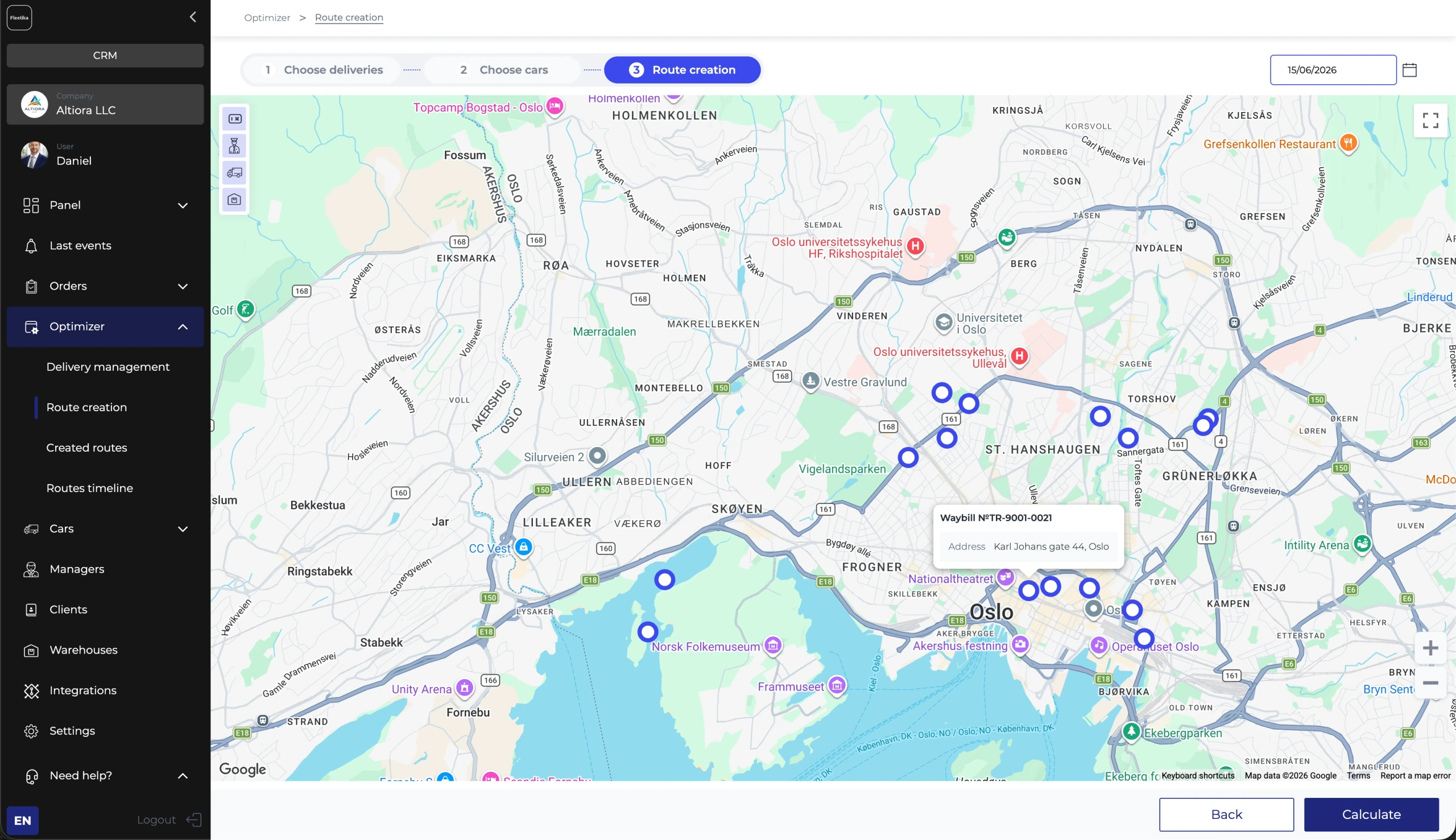Open the Integrations page
Image resolution: width=1456 pixels, height=840 pixels.
coord(105,690)
